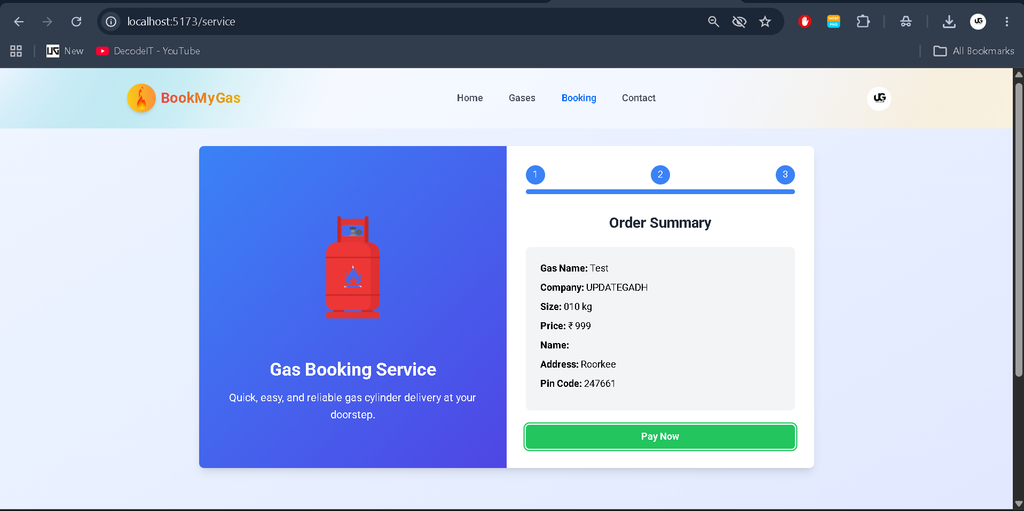
Task: Open the DecodeIT - YouTube bookmark
Action: 148,51
